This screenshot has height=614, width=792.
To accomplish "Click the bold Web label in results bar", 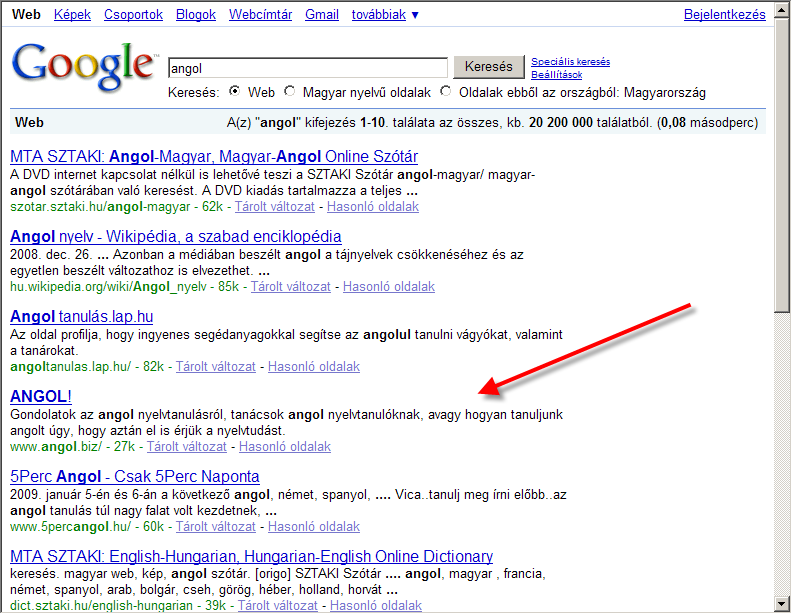I will click(29, 123).
